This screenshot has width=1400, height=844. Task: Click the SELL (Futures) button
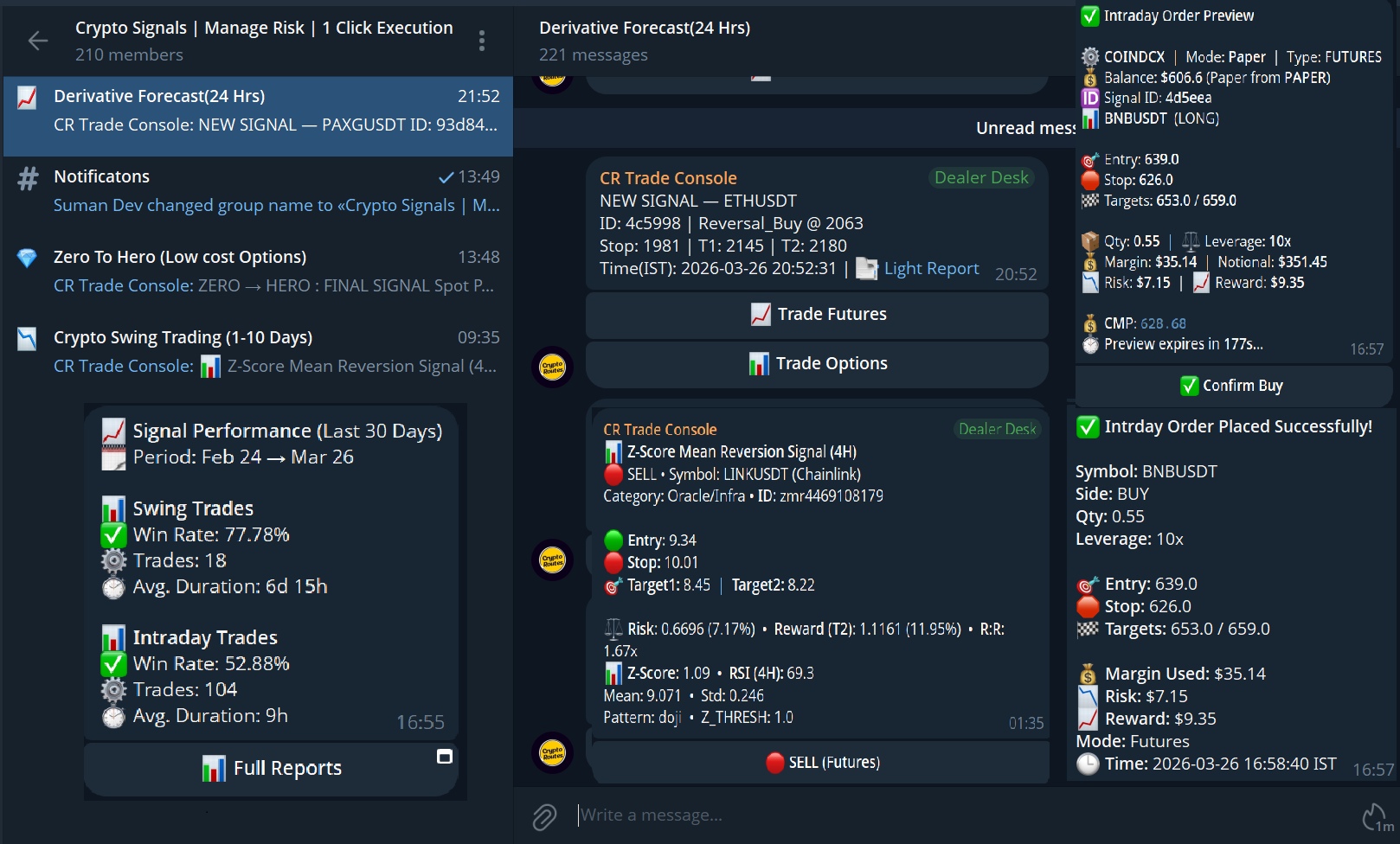click(821, 763)
